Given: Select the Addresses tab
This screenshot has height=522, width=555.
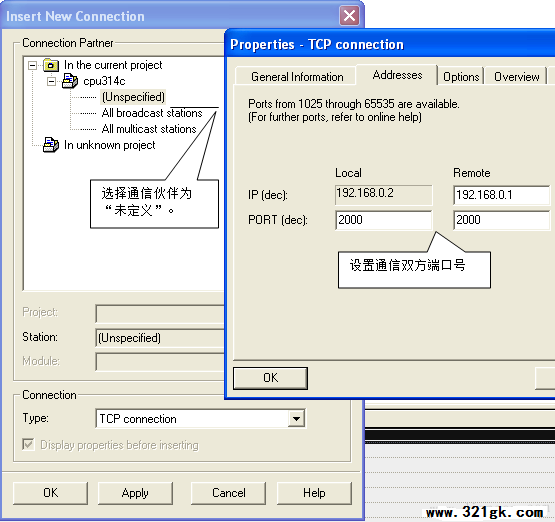Looking at the screenshot, I should click(x=397, y=75).
